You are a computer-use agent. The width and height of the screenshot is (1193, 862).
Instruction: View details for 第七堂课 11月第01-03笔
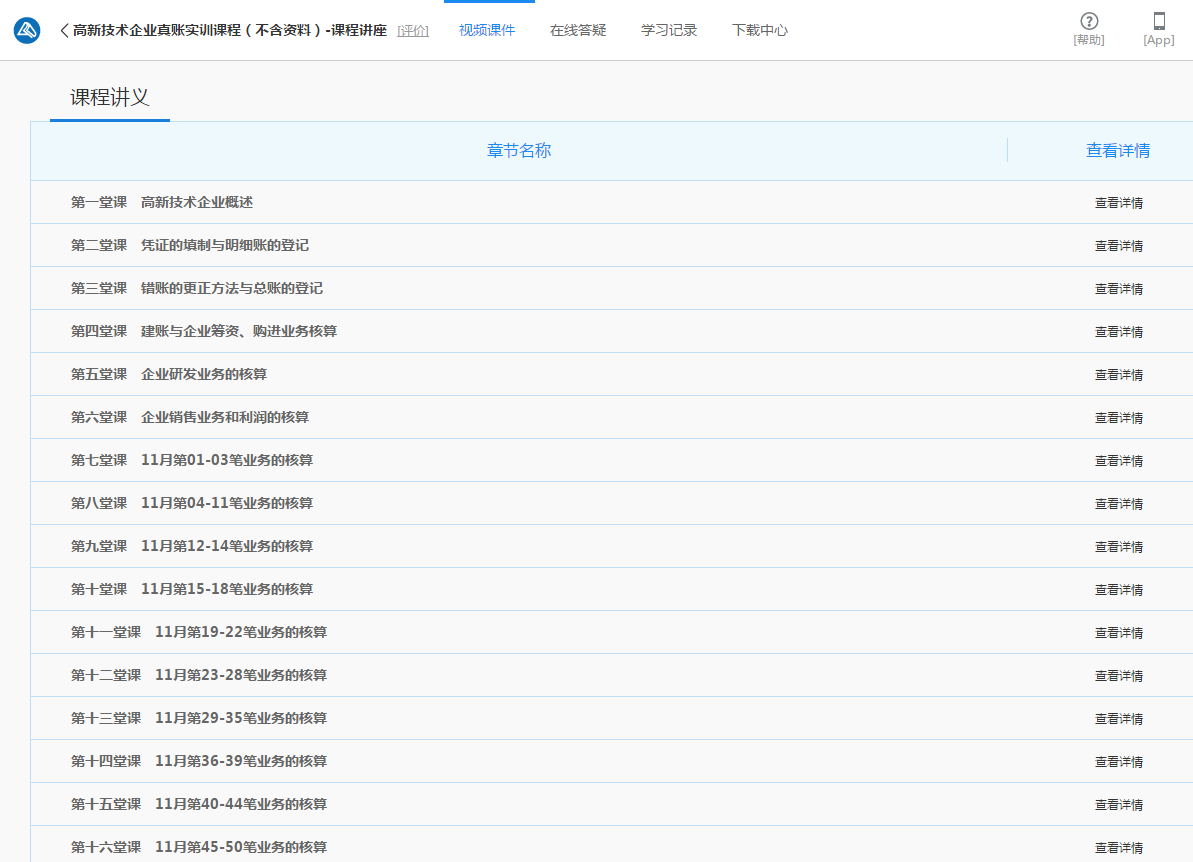pos(1118,461)
